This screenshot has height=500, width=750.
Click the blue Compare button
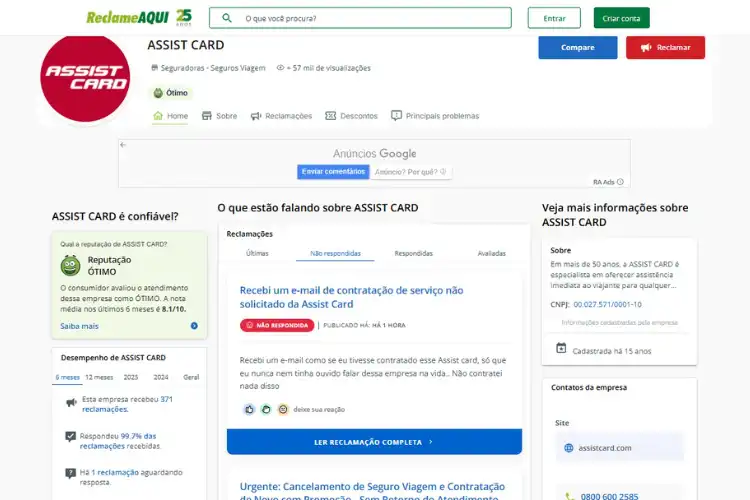(578, 47)
